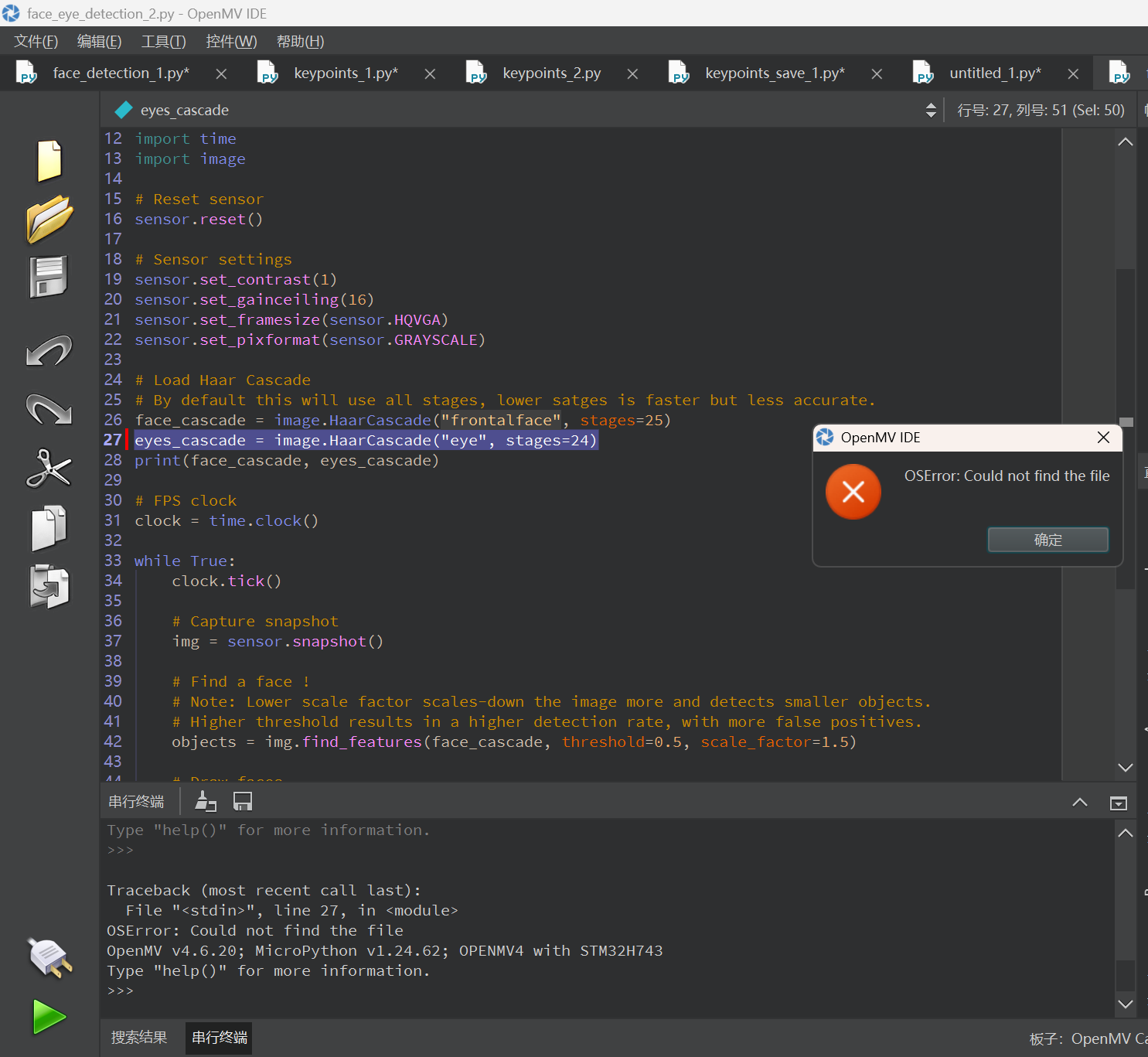Switch to the keypoints_save_1.py tab
This screenshot has width=1148, height=1057.
pos(775,73)
